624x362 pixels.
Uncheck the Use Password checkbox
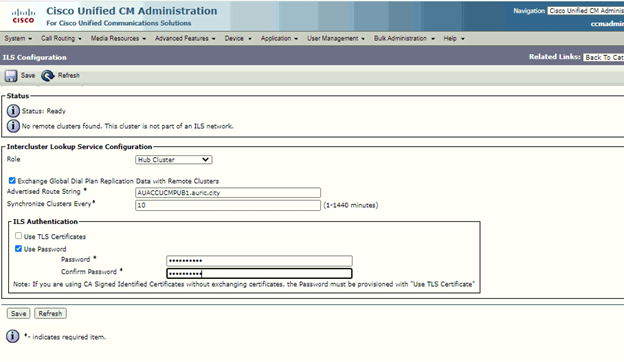(18, 249)
